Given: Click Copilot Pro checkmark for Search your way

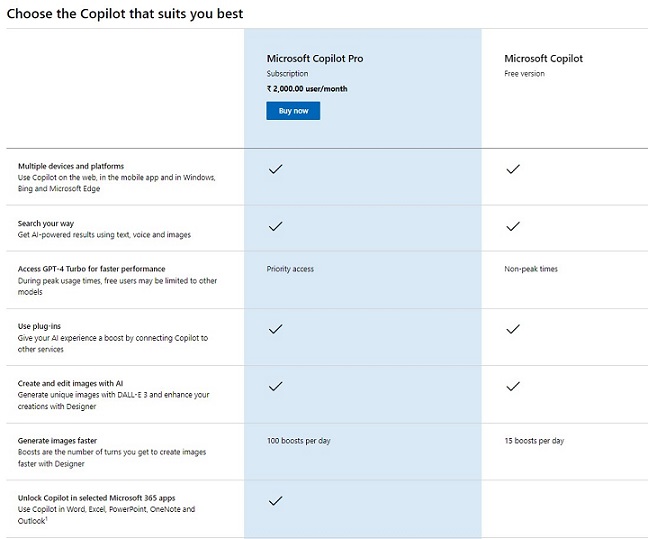Looking at the screenshot, I should 275,227.
